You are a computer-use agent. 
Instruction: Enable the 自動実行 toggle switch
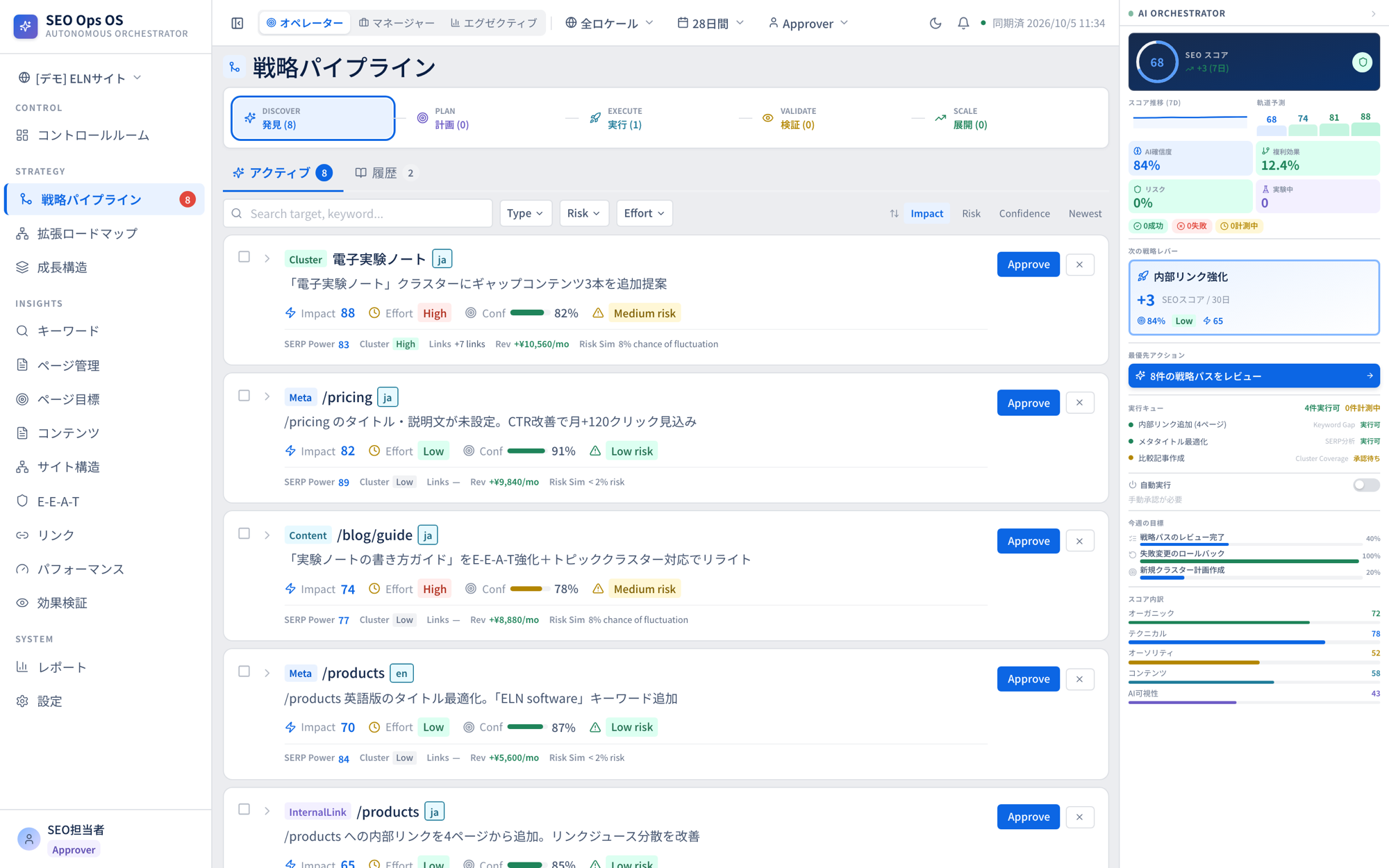click(x=1365, y=485)
